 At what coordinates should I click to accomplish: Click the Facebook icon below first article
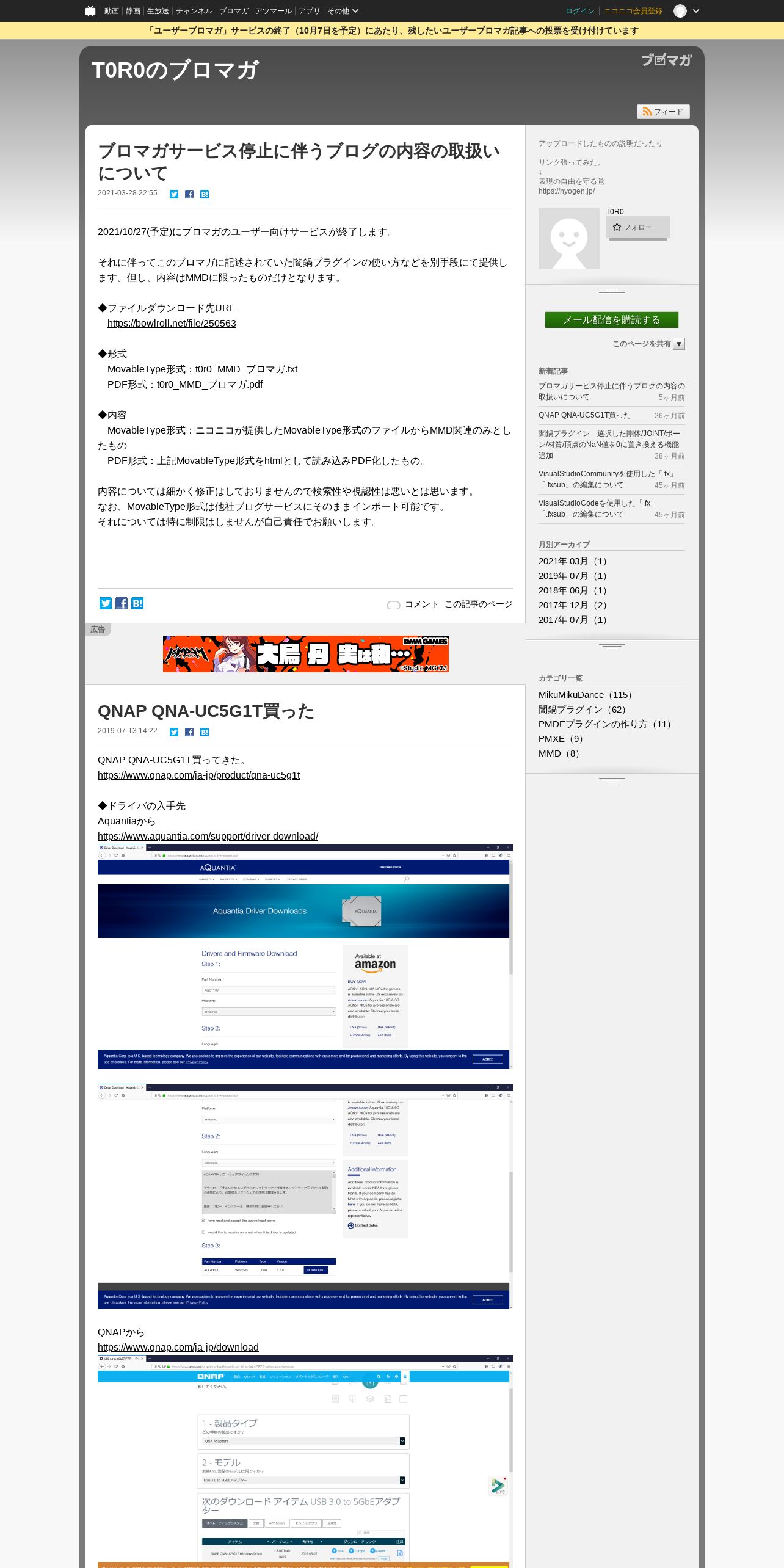[122, 603]
